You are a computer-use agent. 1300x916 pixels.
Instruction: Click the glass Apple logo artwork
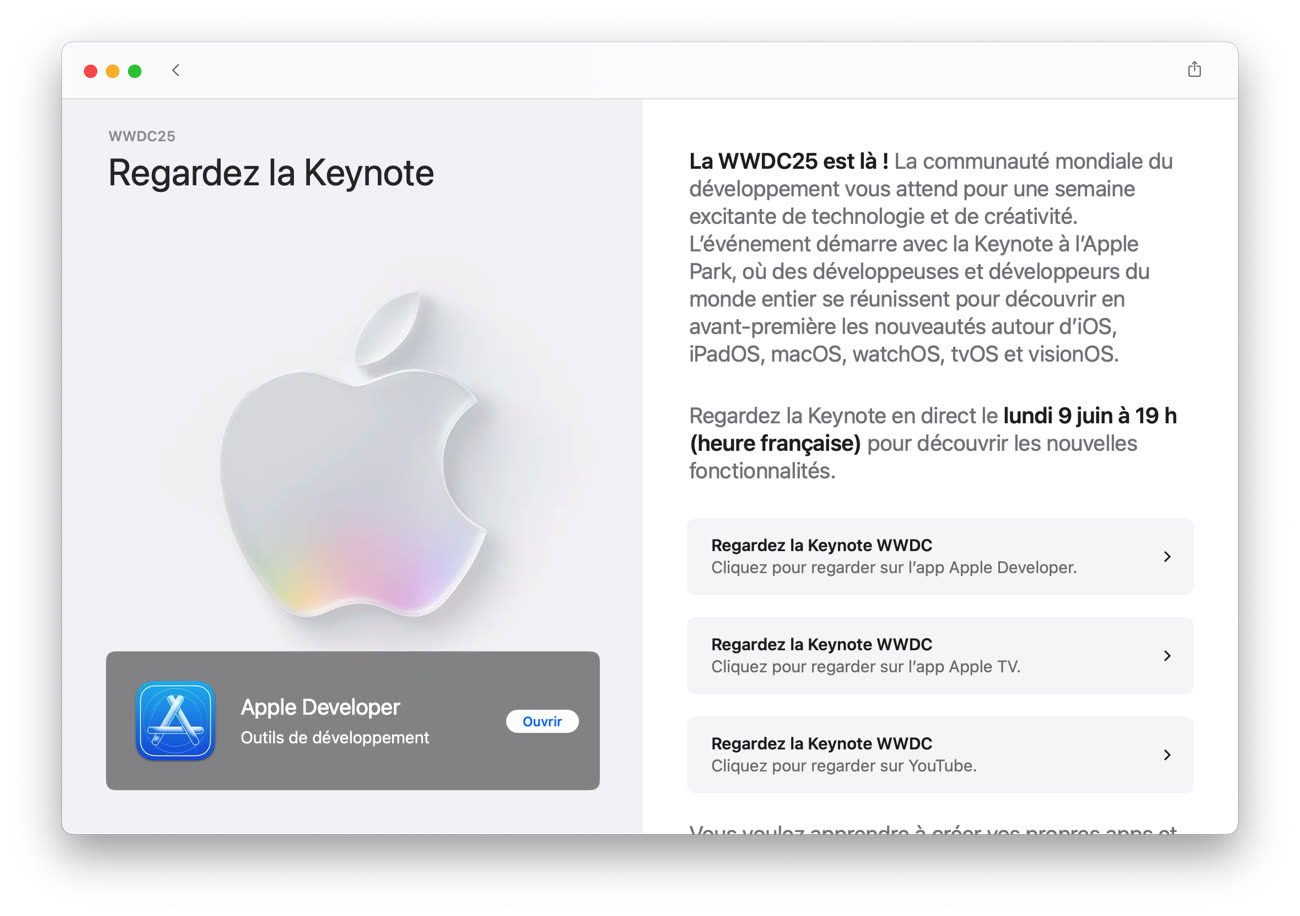pyautogui.click(x=352, y=455)
